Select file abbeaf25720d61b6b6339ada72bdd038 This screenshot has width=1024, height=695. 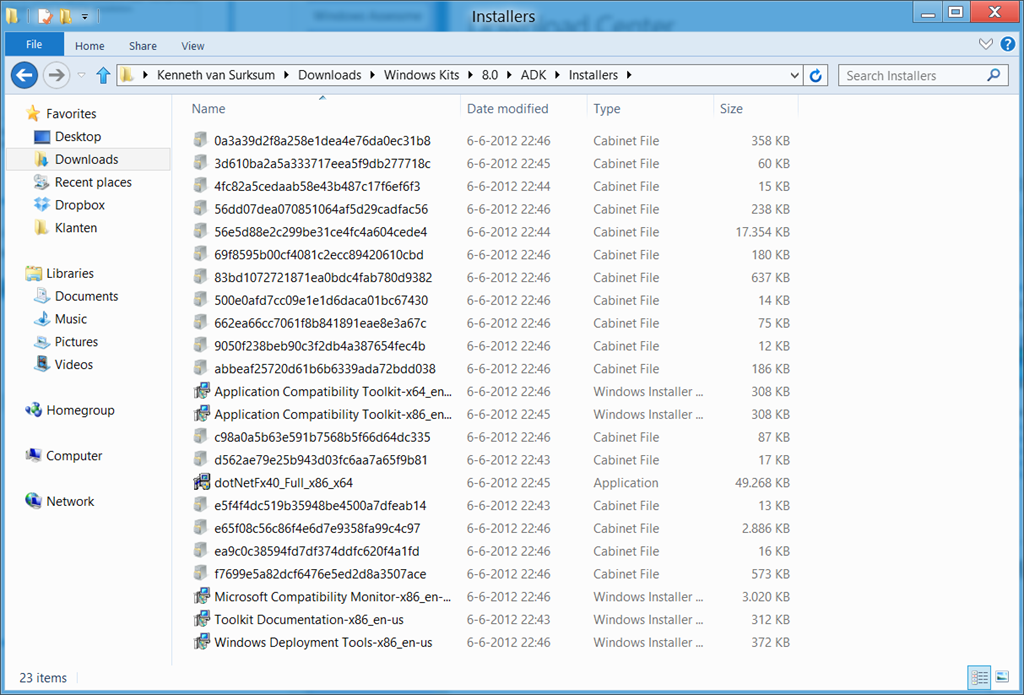(325, 369)
